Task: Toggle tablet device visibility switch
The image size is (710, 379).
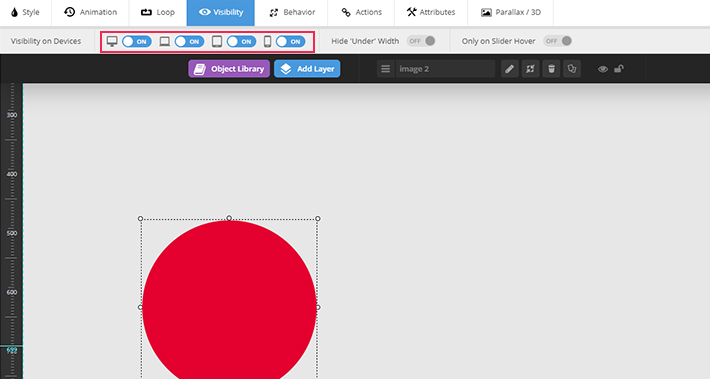Action: pos(241,42)
